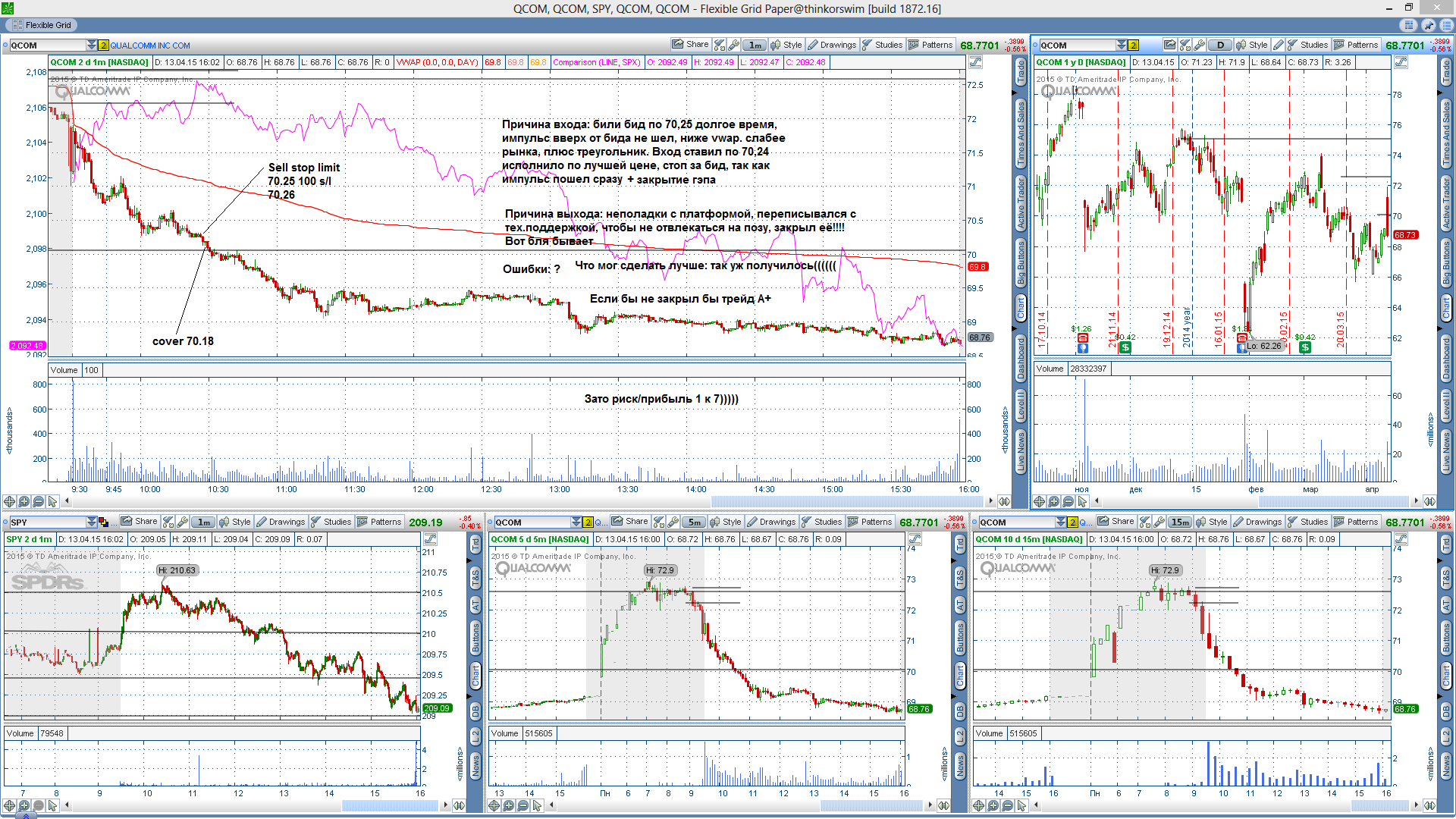The width and height of the screenshot is (1456, 819).
Task: Toggle study line display on daily QCOM chart
Action: tap(1401, 62)
